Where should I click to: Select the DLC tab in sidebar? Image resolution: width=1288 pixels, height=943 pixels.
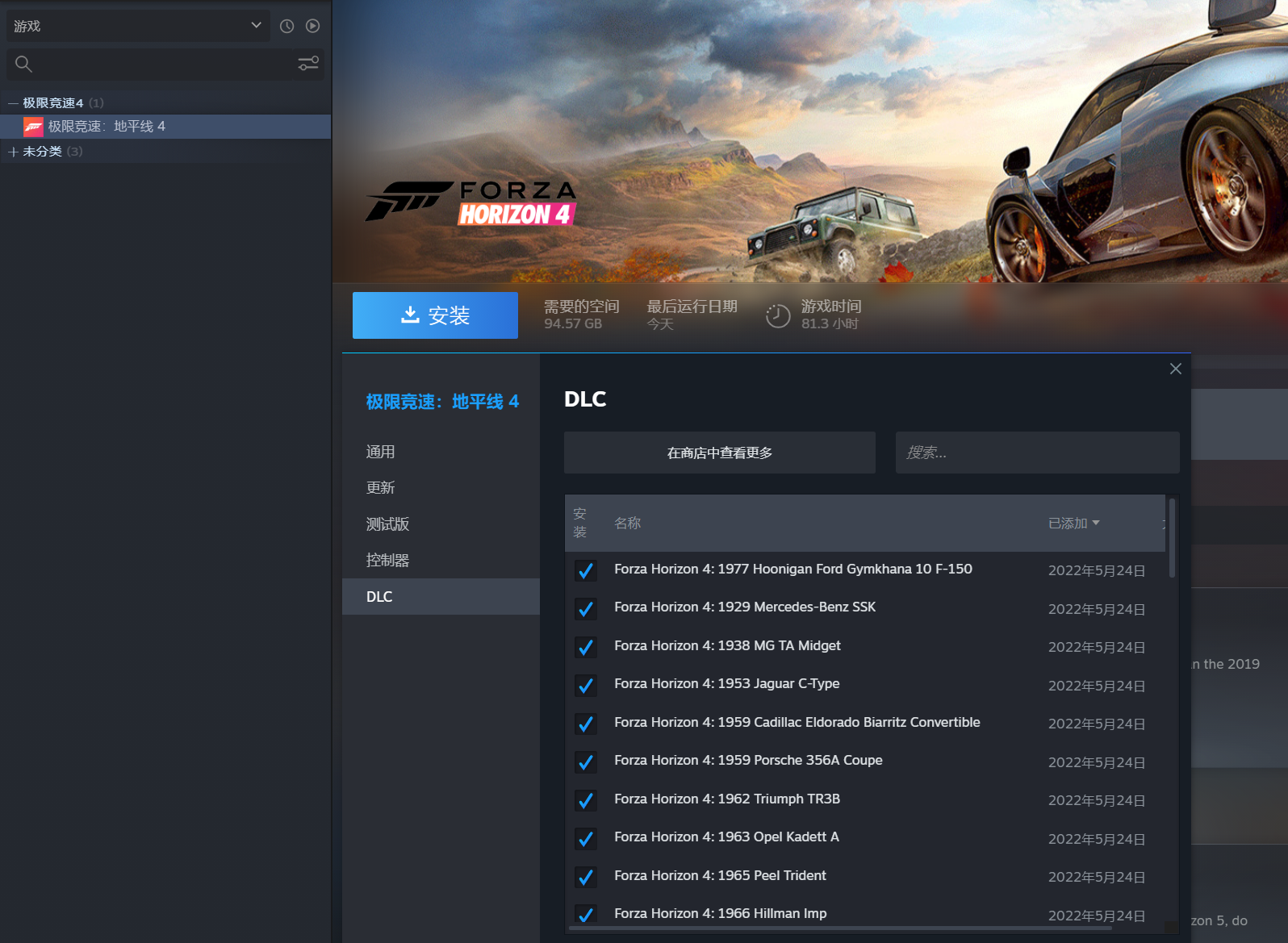441,597
